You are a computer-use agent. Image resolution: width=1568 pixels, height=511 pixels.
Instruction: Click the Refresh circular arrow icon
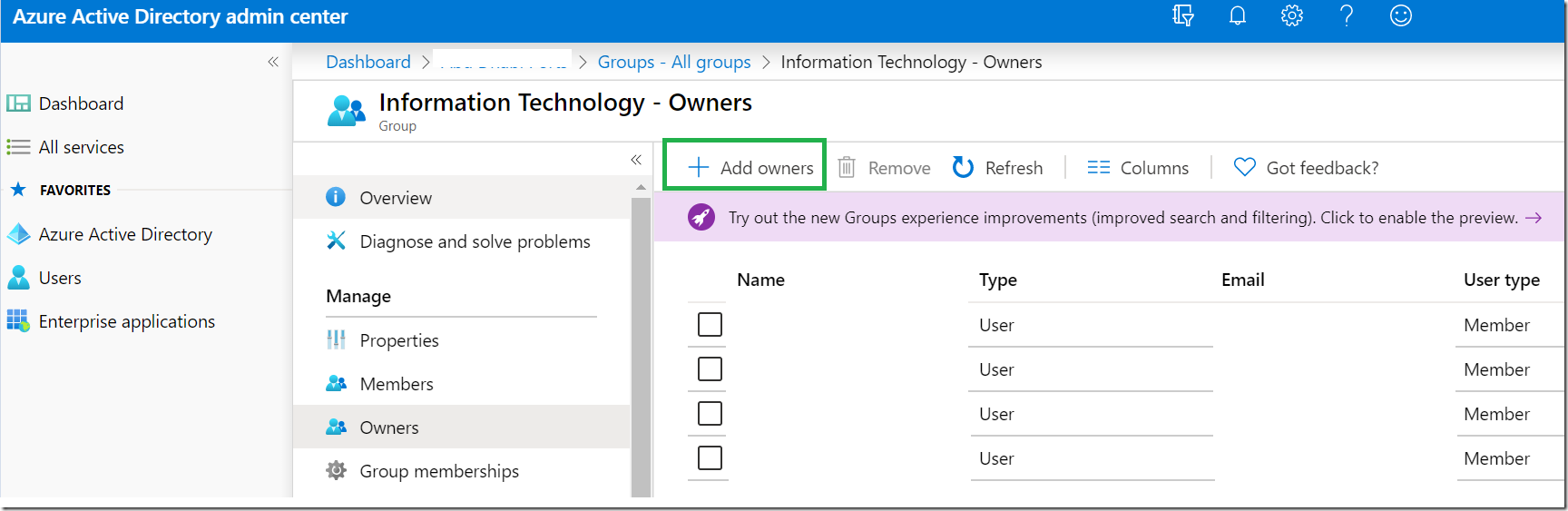tap(963, 167)
